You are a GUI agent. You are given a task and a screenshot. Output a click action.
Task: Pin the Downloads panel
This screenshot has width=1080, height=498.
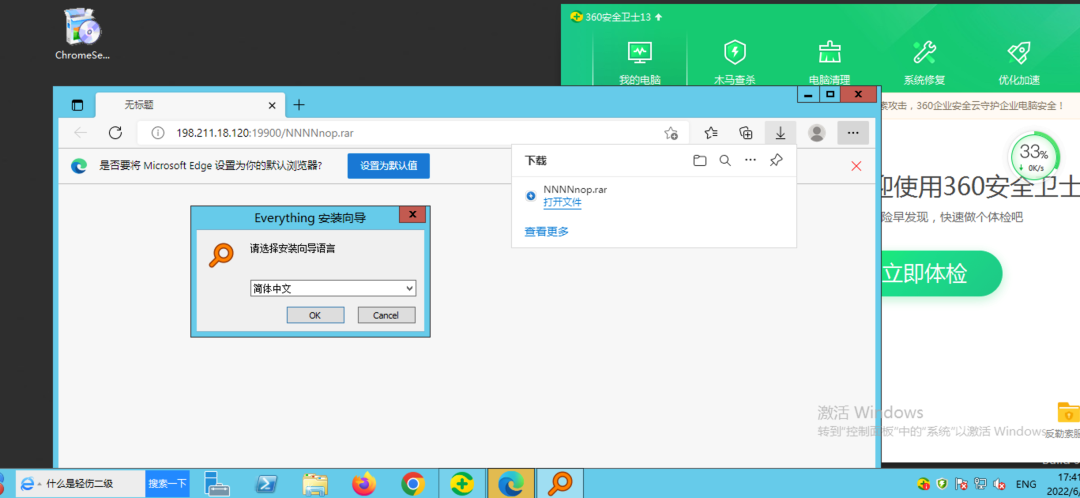tap(776, 160)
